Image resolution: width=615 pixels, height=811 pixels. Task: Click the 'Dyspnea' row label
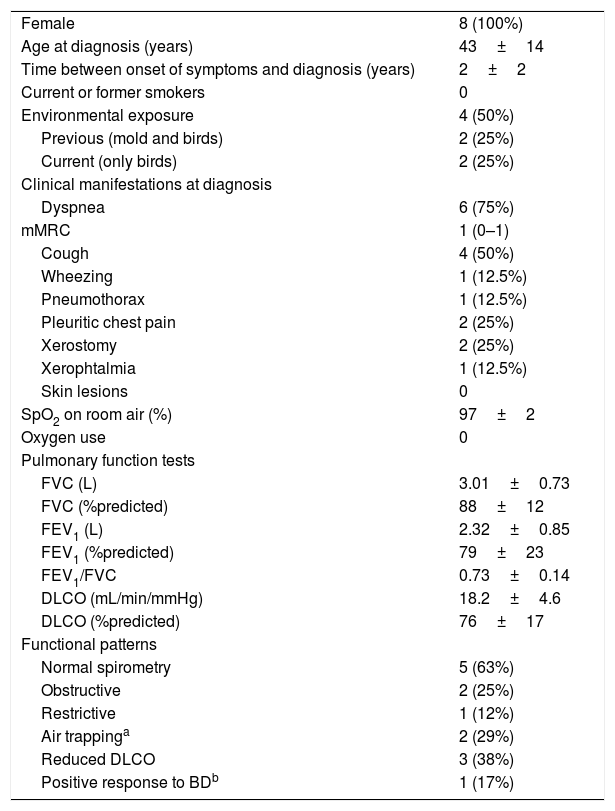coord(73,208)
